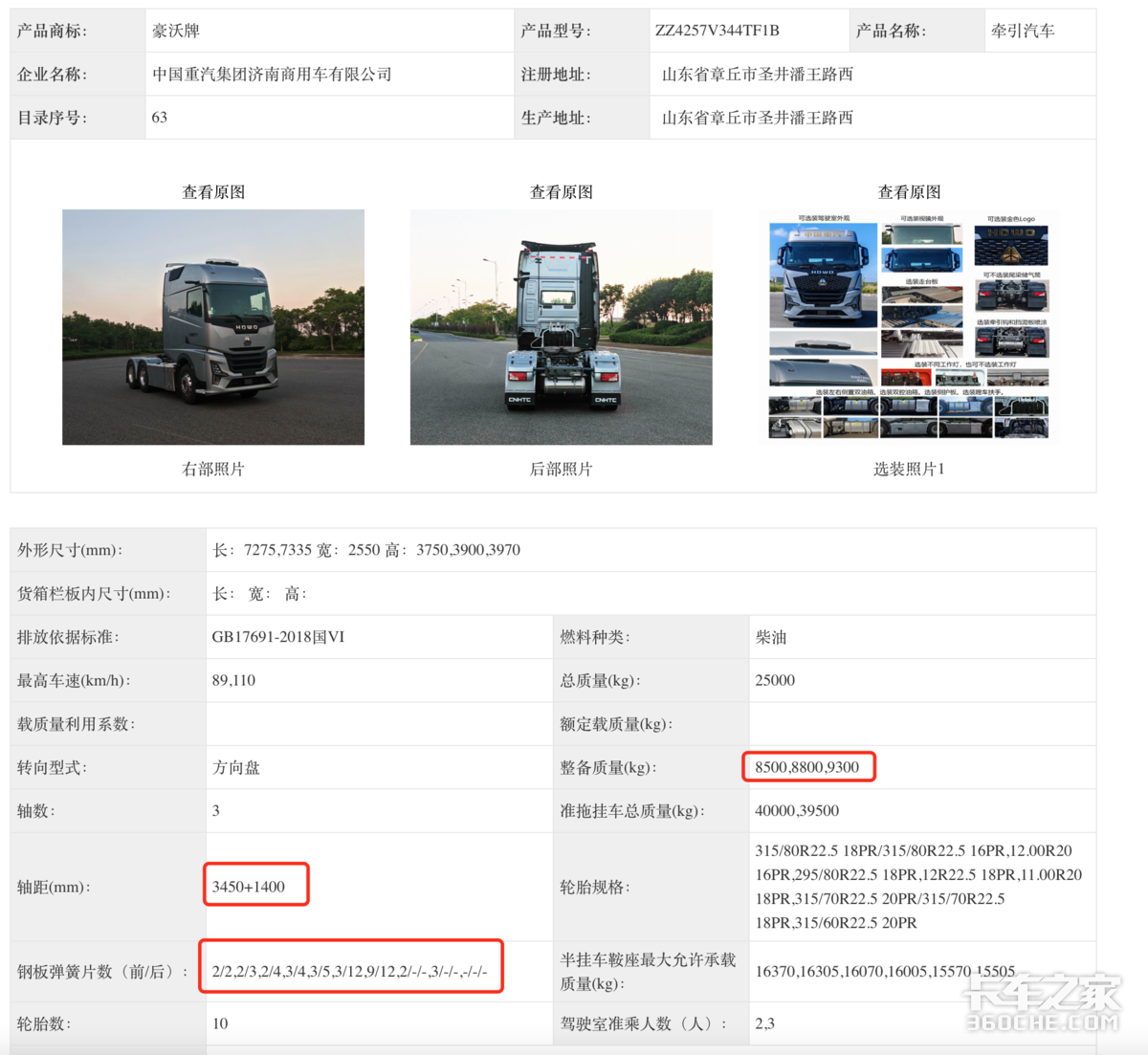Click the tire specification values cell
The image size is (1148, 1055).
(922, 887)
